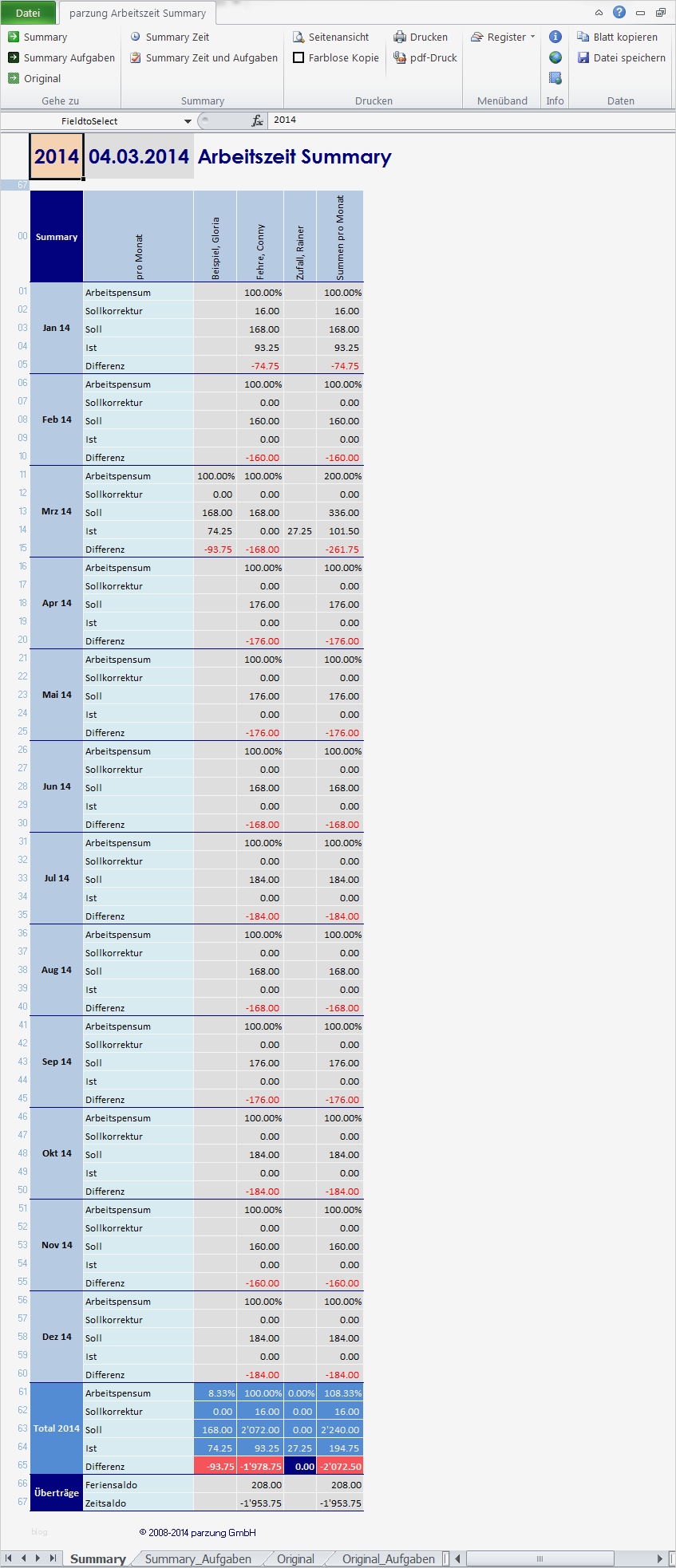Viewport: 676px width, 1568px height.
Task: Expand the Register dropdown menu
Action: tap(532, 37)
